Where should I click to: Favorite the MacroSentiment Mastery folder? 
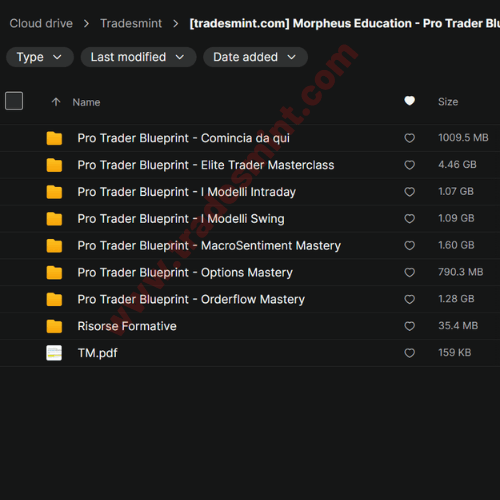[410, 245]
